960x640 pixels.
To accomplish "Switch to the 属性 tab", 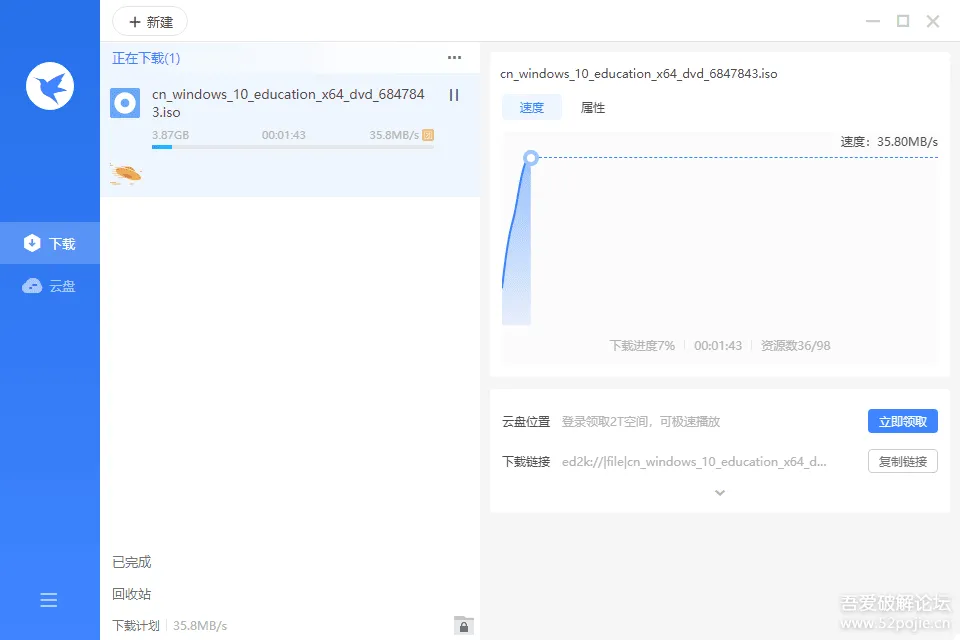I will point(593,108).
